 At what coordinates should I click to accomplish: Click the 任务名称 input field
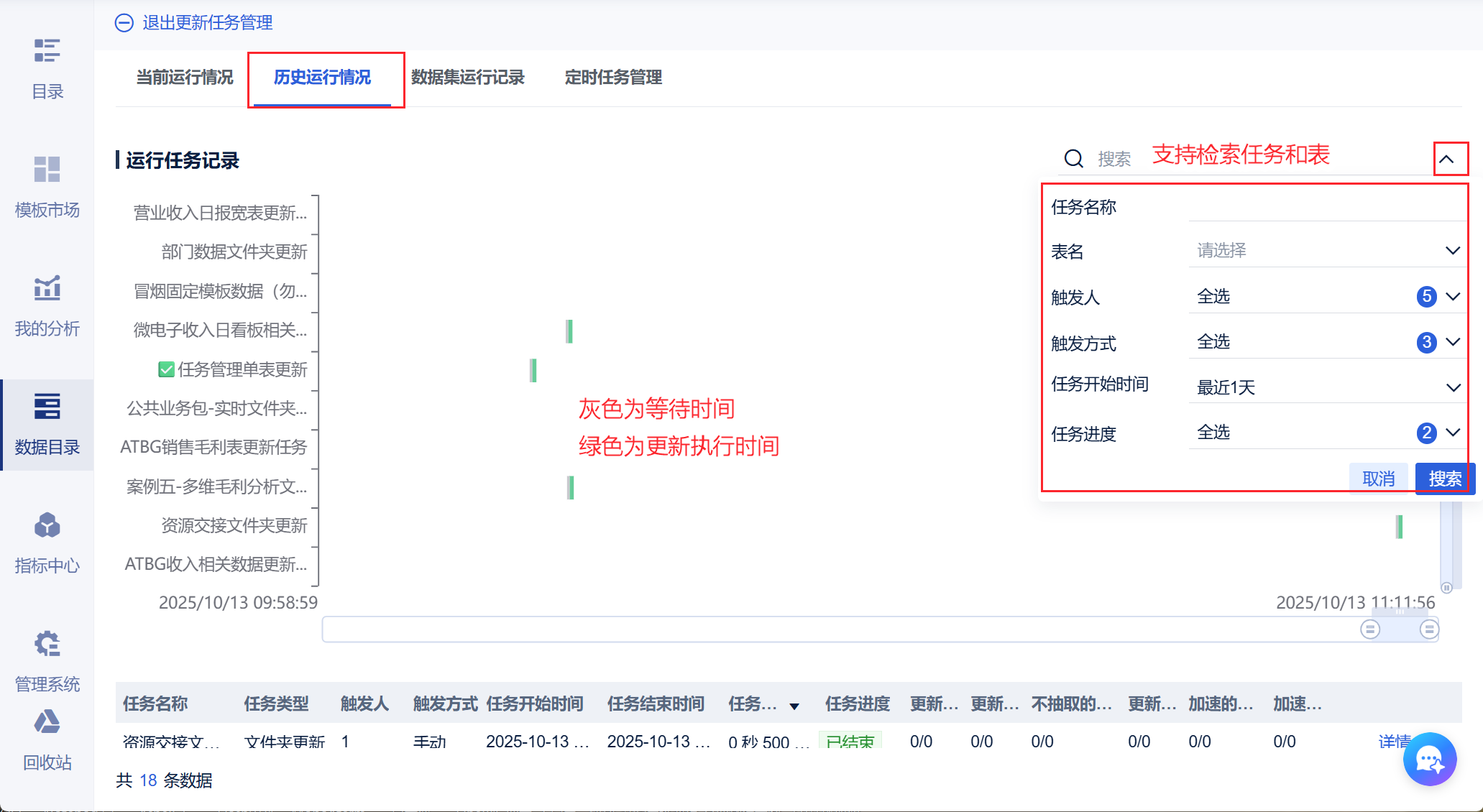point(1326,207)
